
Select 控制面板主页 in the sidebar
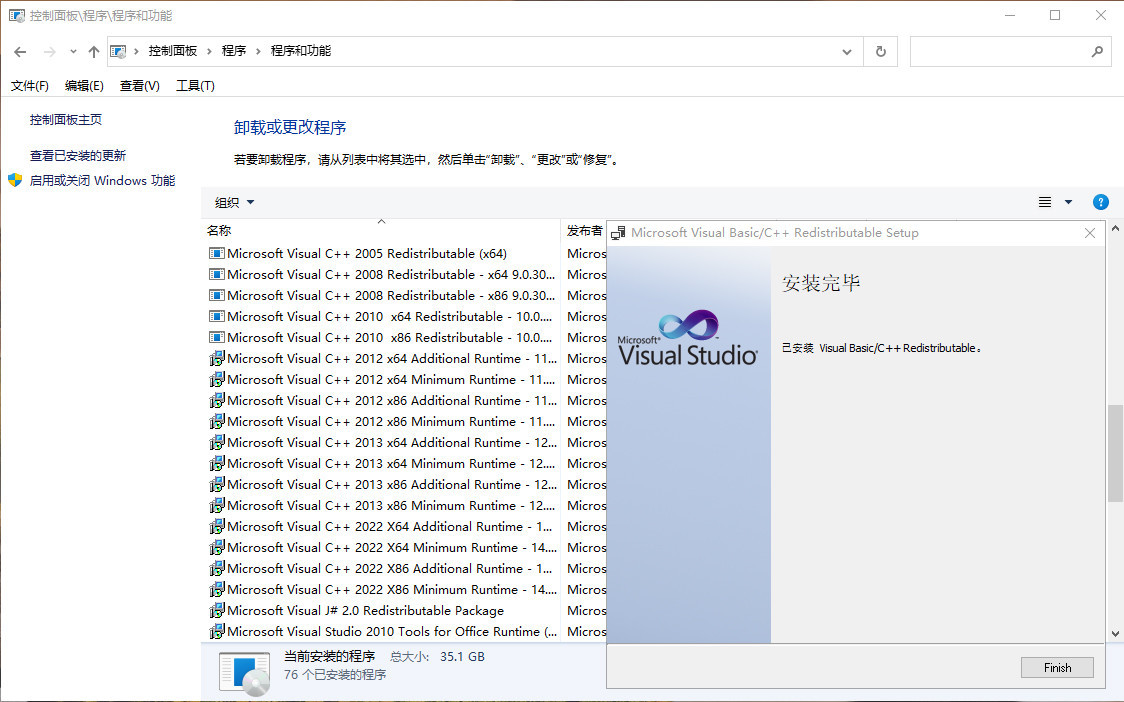65,119
